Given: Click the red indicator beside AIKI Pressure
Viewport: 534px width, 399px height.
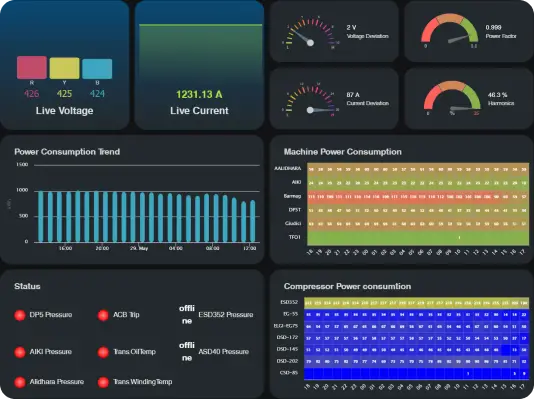Looking at the screenshot, I should (x=20, y=352).
